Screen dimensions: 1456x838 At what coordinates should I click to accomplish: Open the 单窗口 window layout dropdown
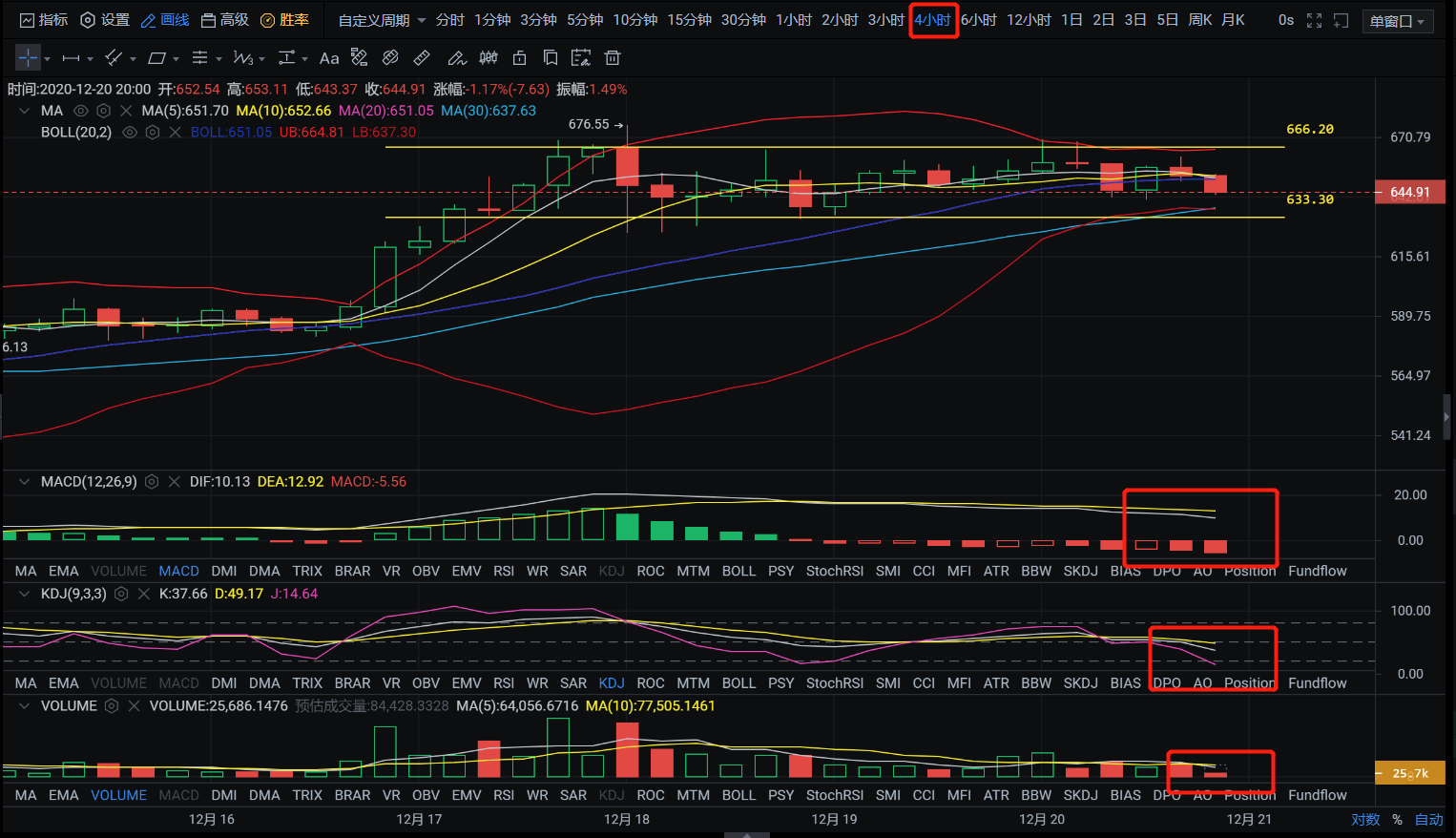[1398, 21]
